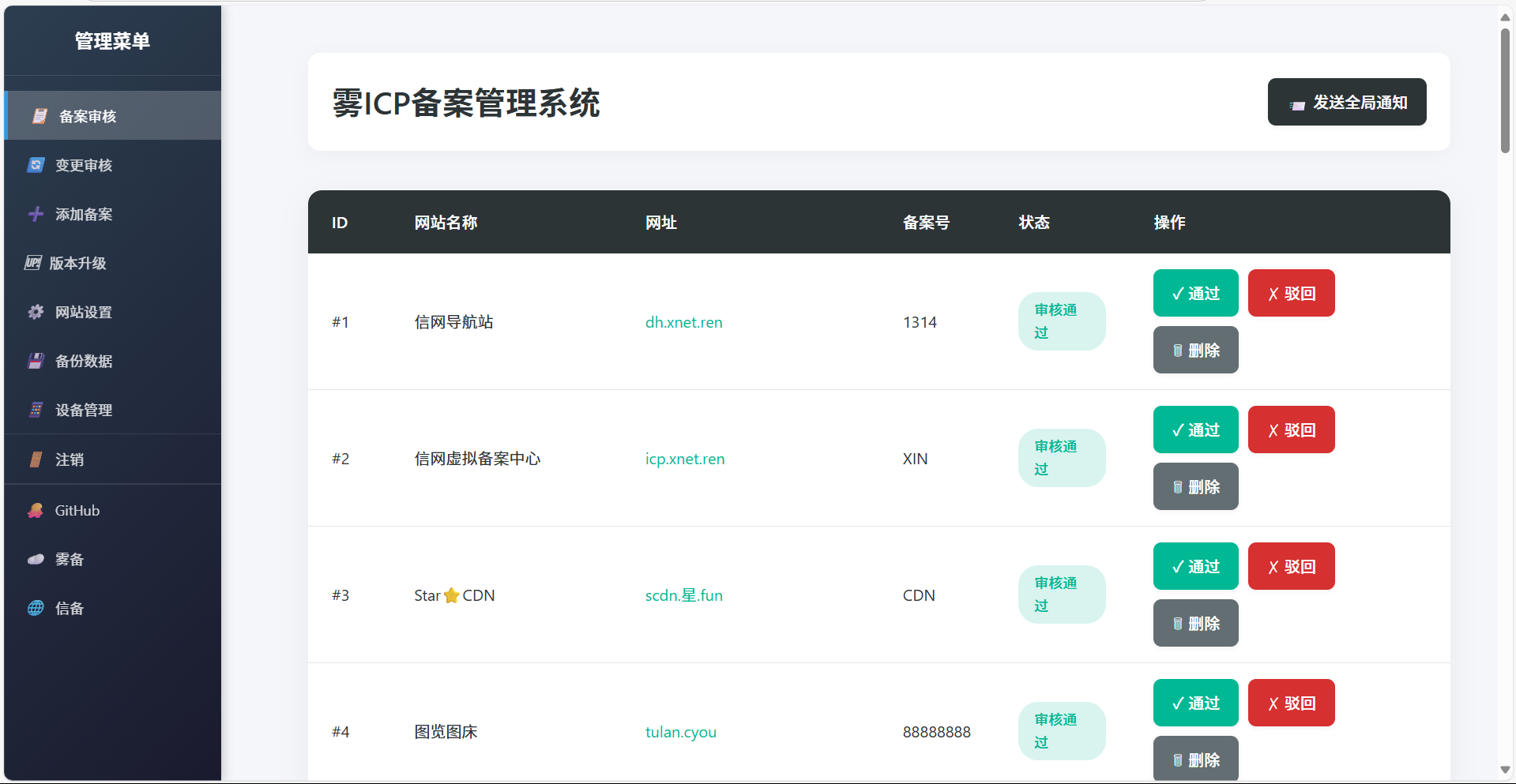
Task: Click the gear icon for 网站设置
Action: pyautogui.click(x=36, y=312)
